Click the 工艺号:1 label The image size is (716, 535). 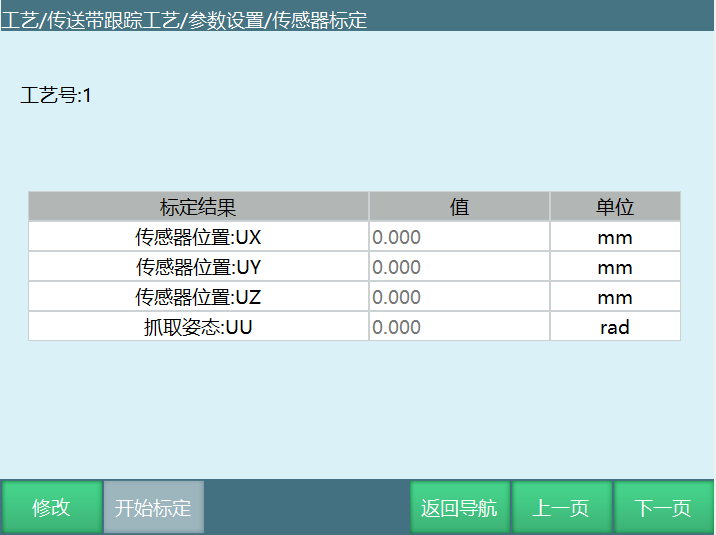(x=56, y=96)
